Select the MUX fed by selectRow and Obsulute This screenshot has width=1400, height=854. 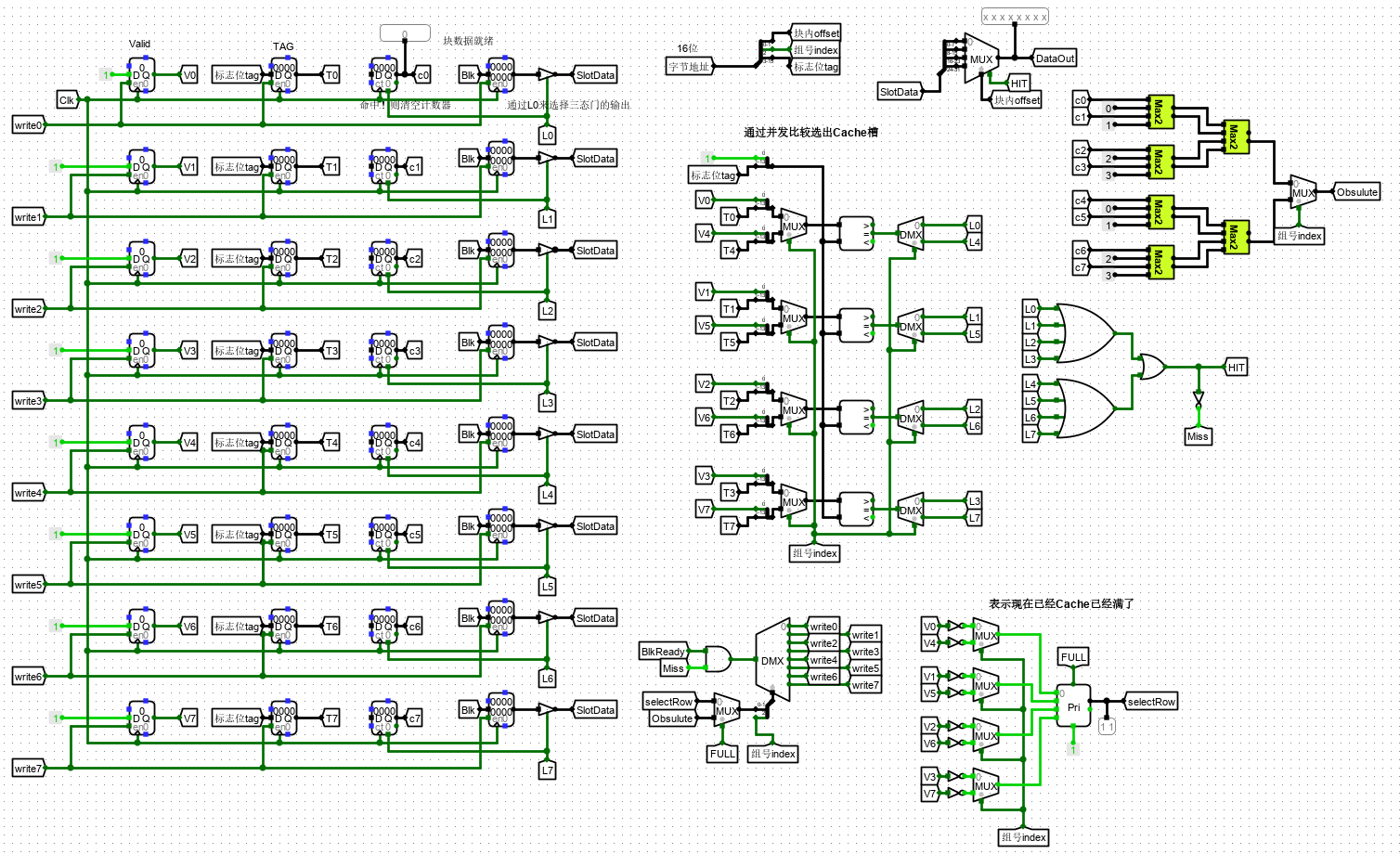click(726, 711)
